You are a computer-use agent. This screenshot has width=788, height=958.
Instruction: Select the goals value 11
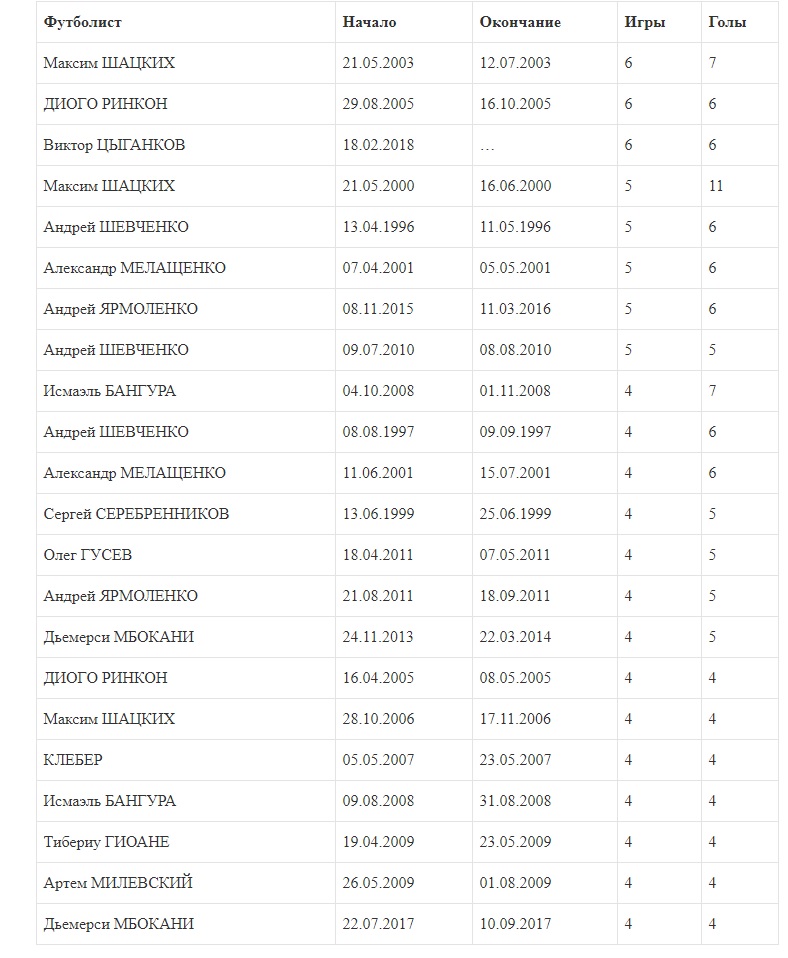pos(715,186)
